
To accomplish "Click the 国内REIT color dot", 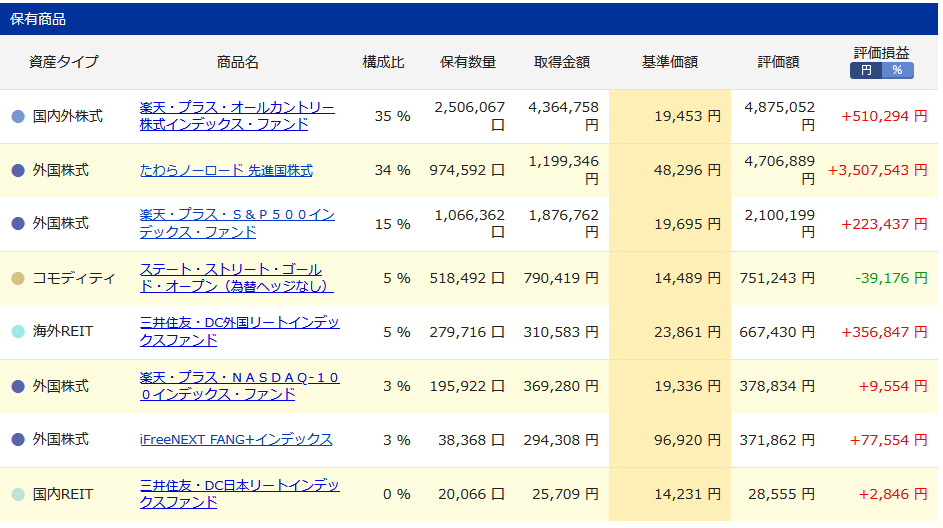I will tap(18, 494).
